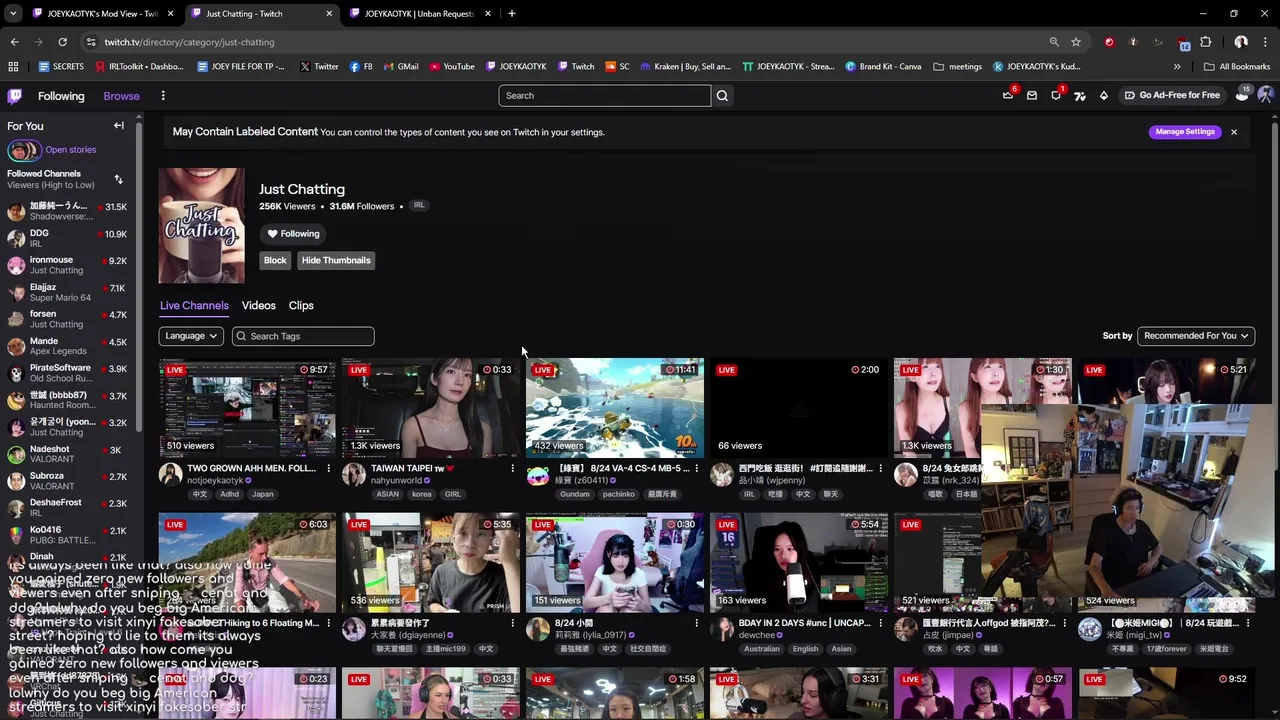
Task: Click Go Ad-Free for Free
Action: [x=1172, y=95]
